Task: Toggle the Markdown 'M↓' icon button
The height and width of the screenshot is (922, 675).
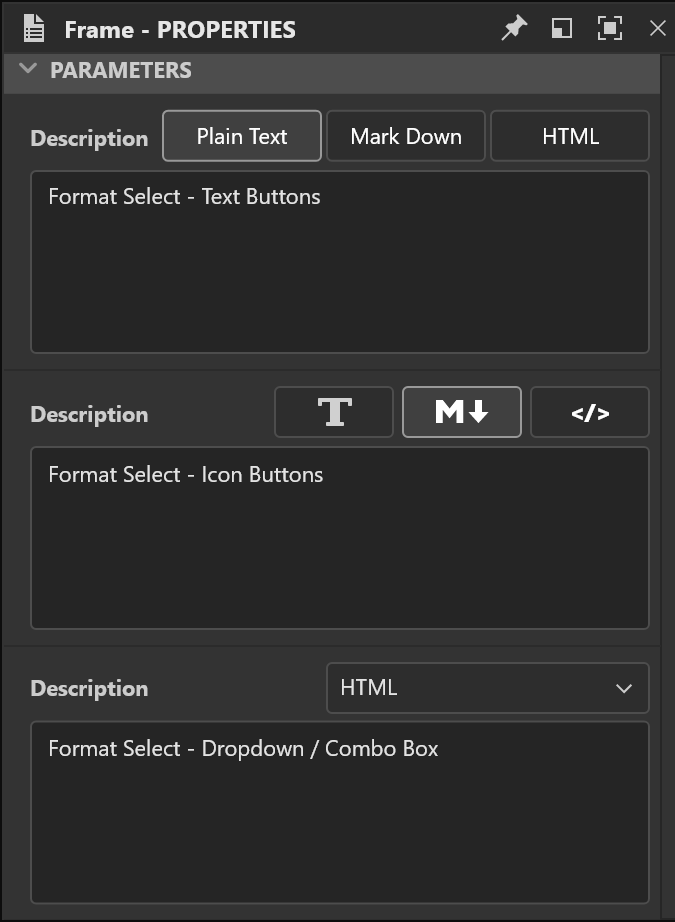Action: 462,412
